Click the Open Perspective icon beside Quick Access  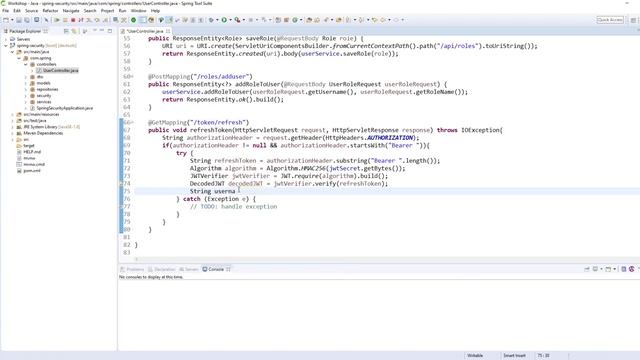633,20
